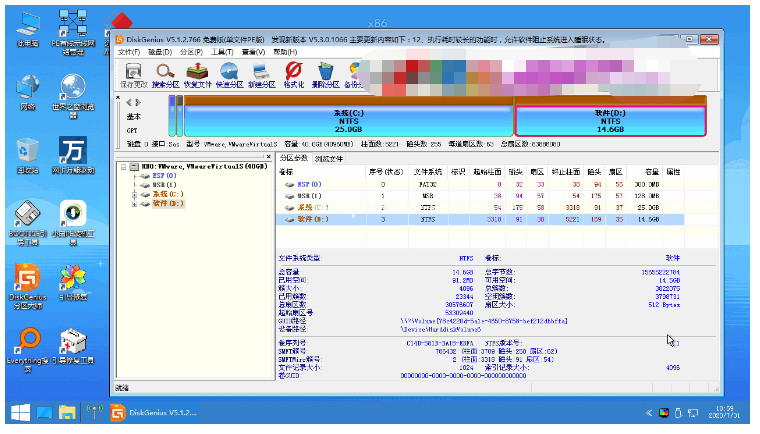This screenshot has width=760, height=434.
Task: Click the 保存更改 (Save Changes) toolbar icon
Action: coord(133,74)
